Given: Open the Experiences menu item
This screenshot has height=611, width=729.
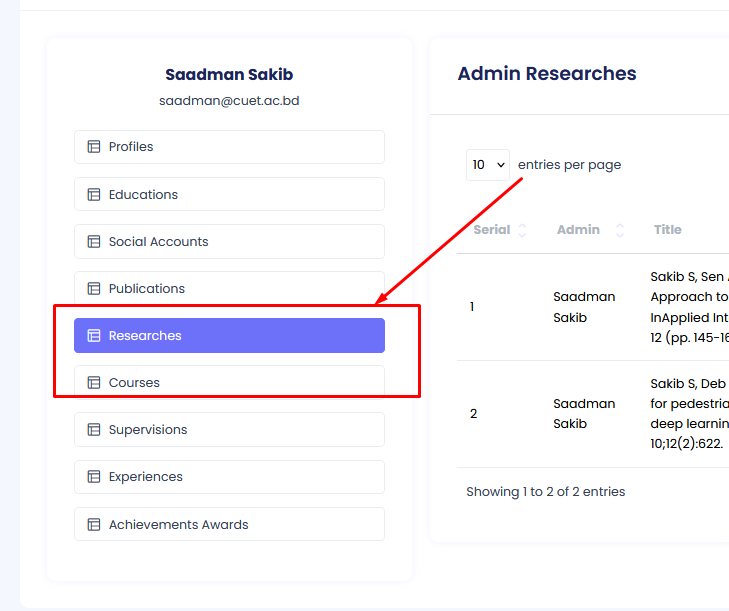Looking at the screenshot, I should tap(229, 477).
